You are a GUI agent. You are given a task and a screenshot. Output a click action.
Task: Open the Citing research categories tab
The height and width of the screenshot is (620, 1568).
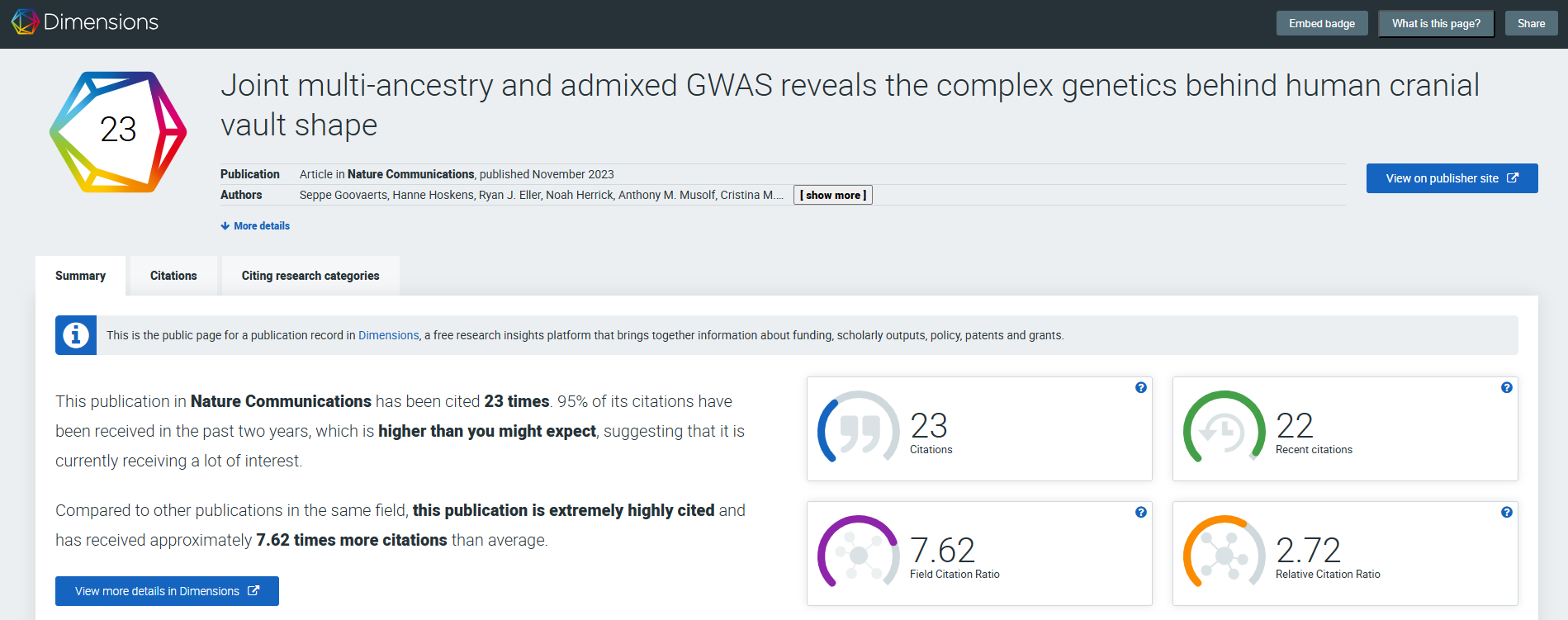[310, 276]
